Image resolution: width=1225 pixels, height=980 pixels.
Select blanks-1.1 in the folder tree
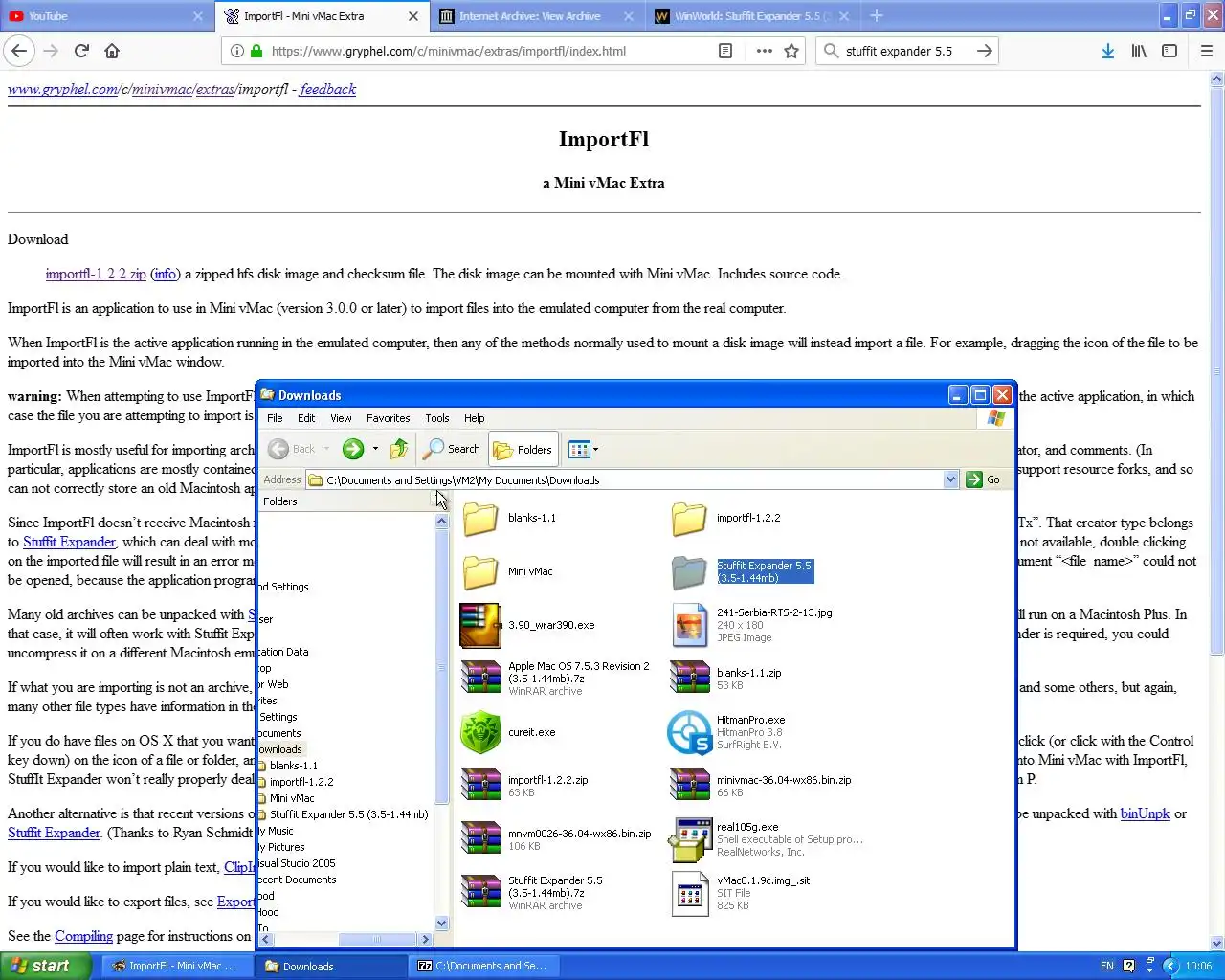point(293,766)
